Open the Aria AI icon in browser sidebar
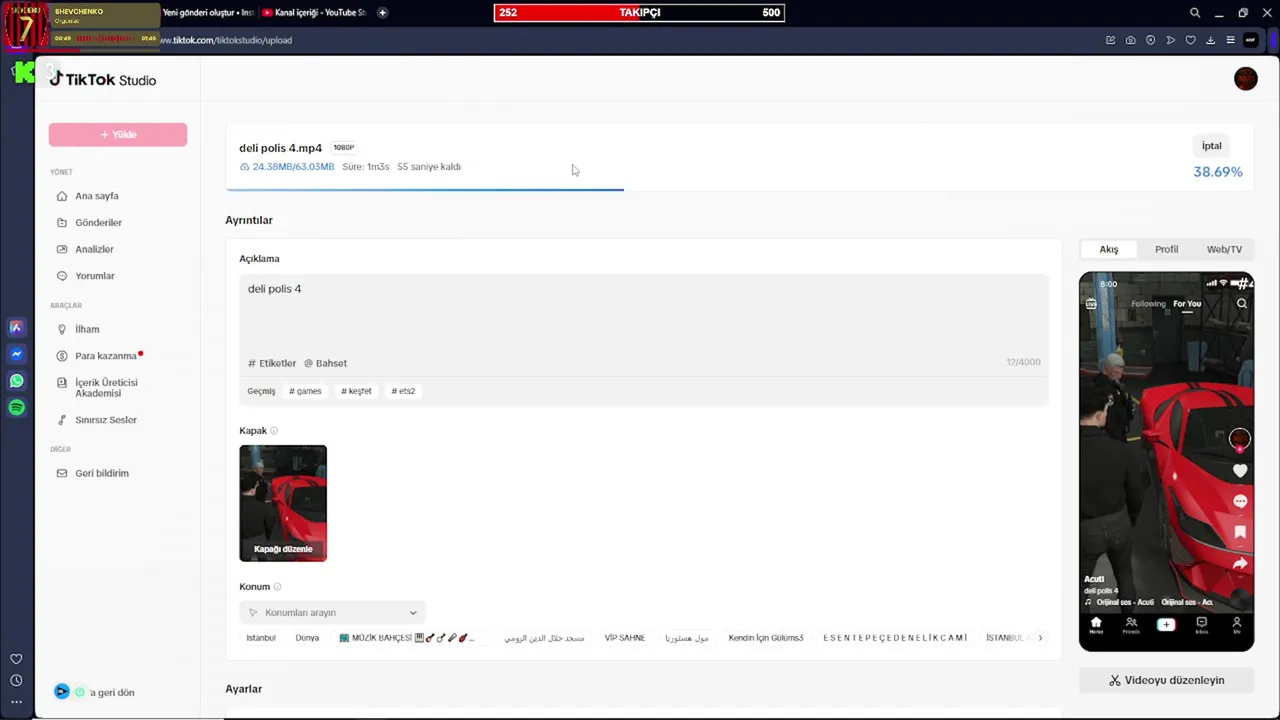Viewport: 1280px width, 720px height. point(16,327)
